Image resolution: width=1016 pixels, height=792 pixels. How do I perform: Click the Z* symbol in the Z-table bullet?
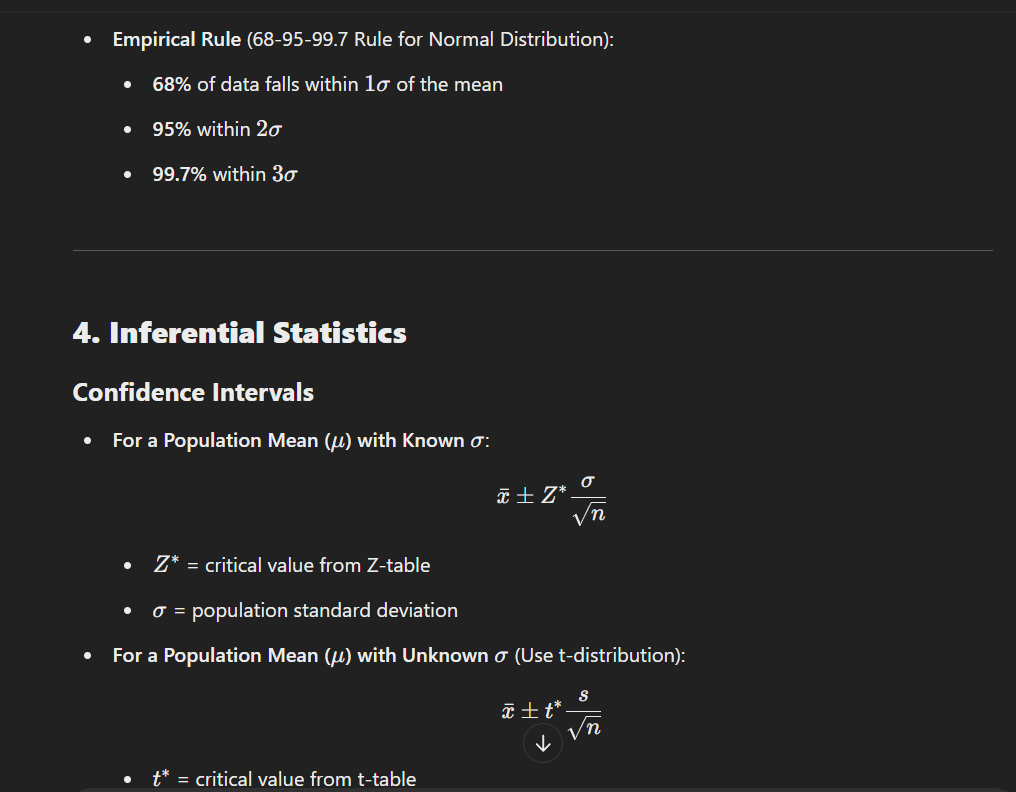[166, 564]
